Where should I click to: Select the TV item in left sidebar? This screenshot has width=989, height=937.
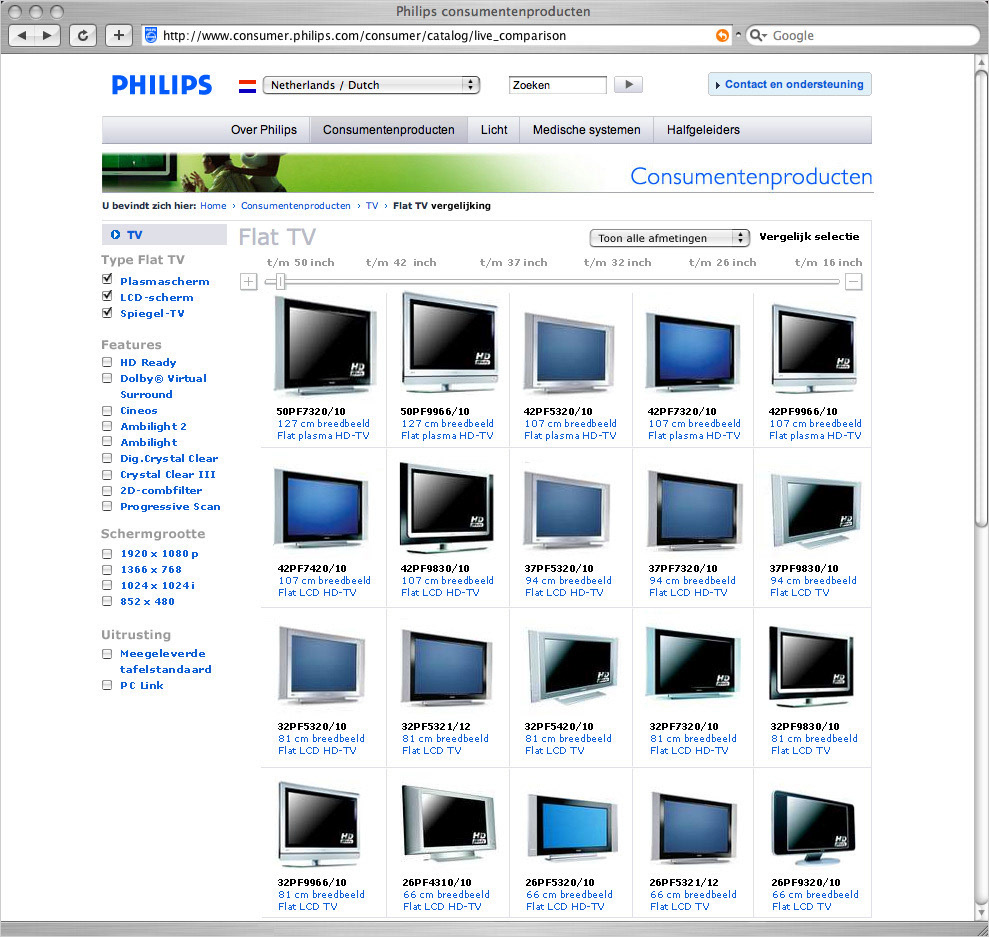pyautogui.click(x=164, y=235)
